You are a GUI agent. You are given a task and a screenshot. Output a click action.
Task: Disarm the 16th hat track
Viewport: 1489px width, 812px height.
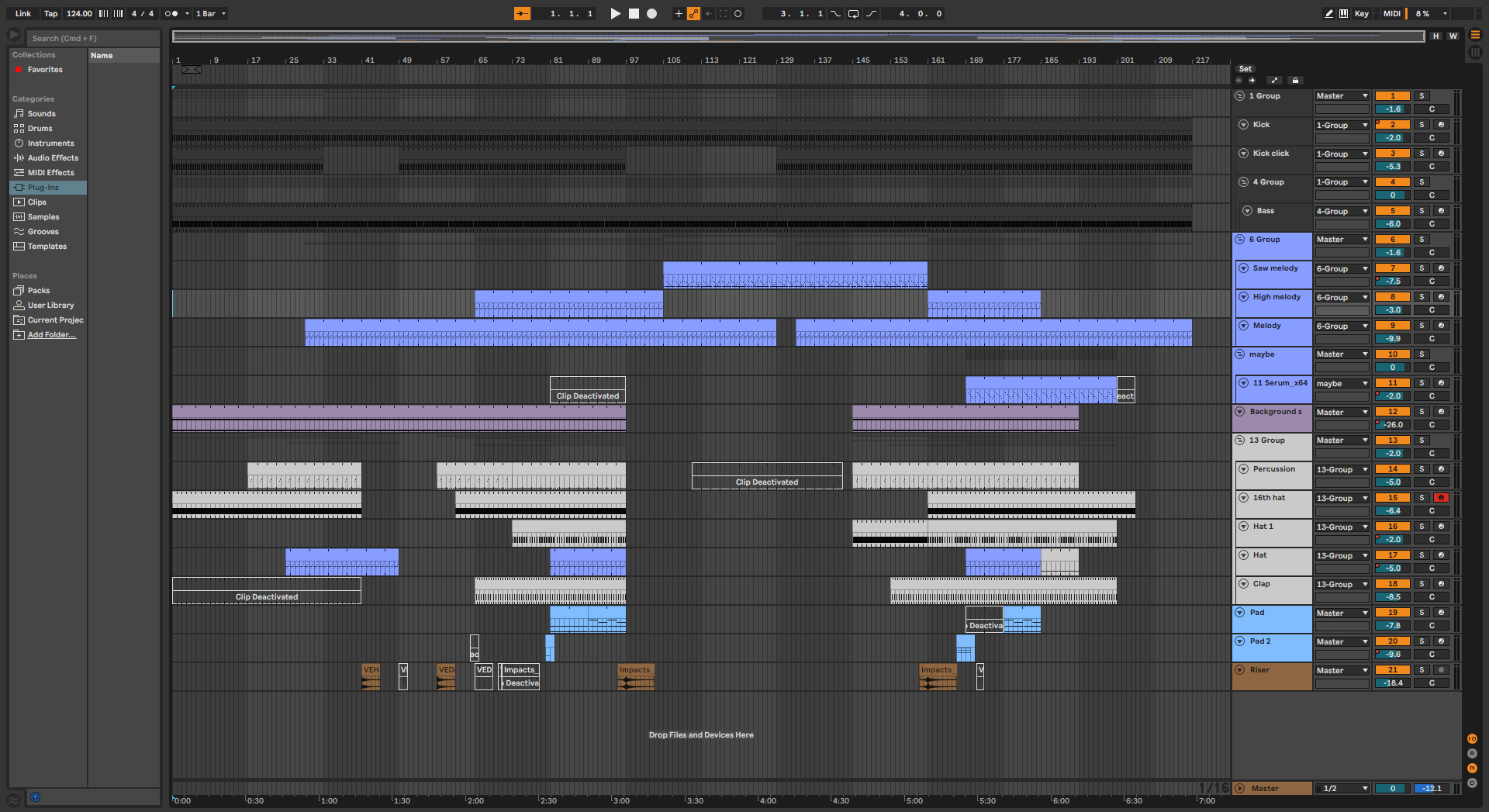(1441, 498)
